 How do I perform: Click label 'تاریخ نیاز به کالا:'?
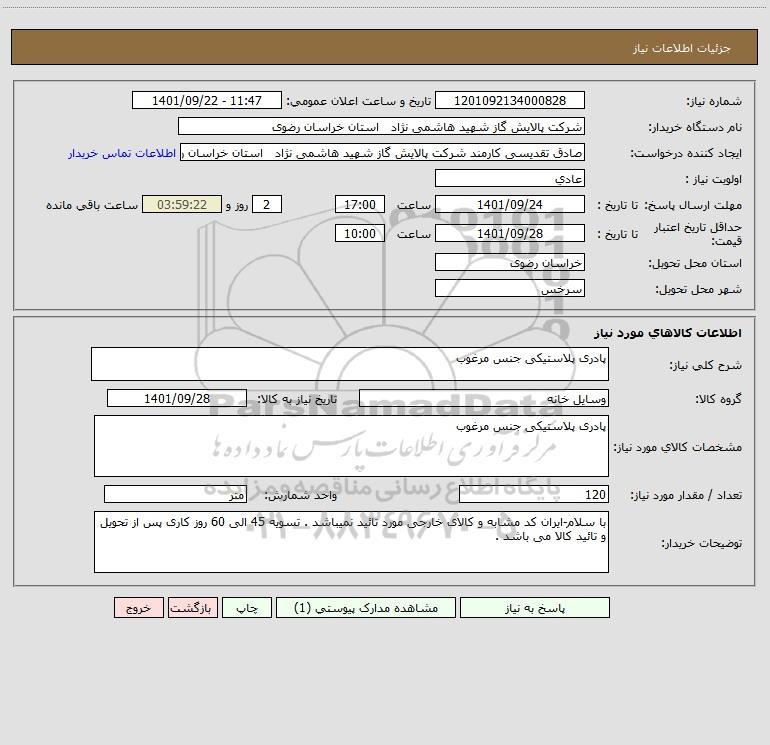tap(297, 399)
